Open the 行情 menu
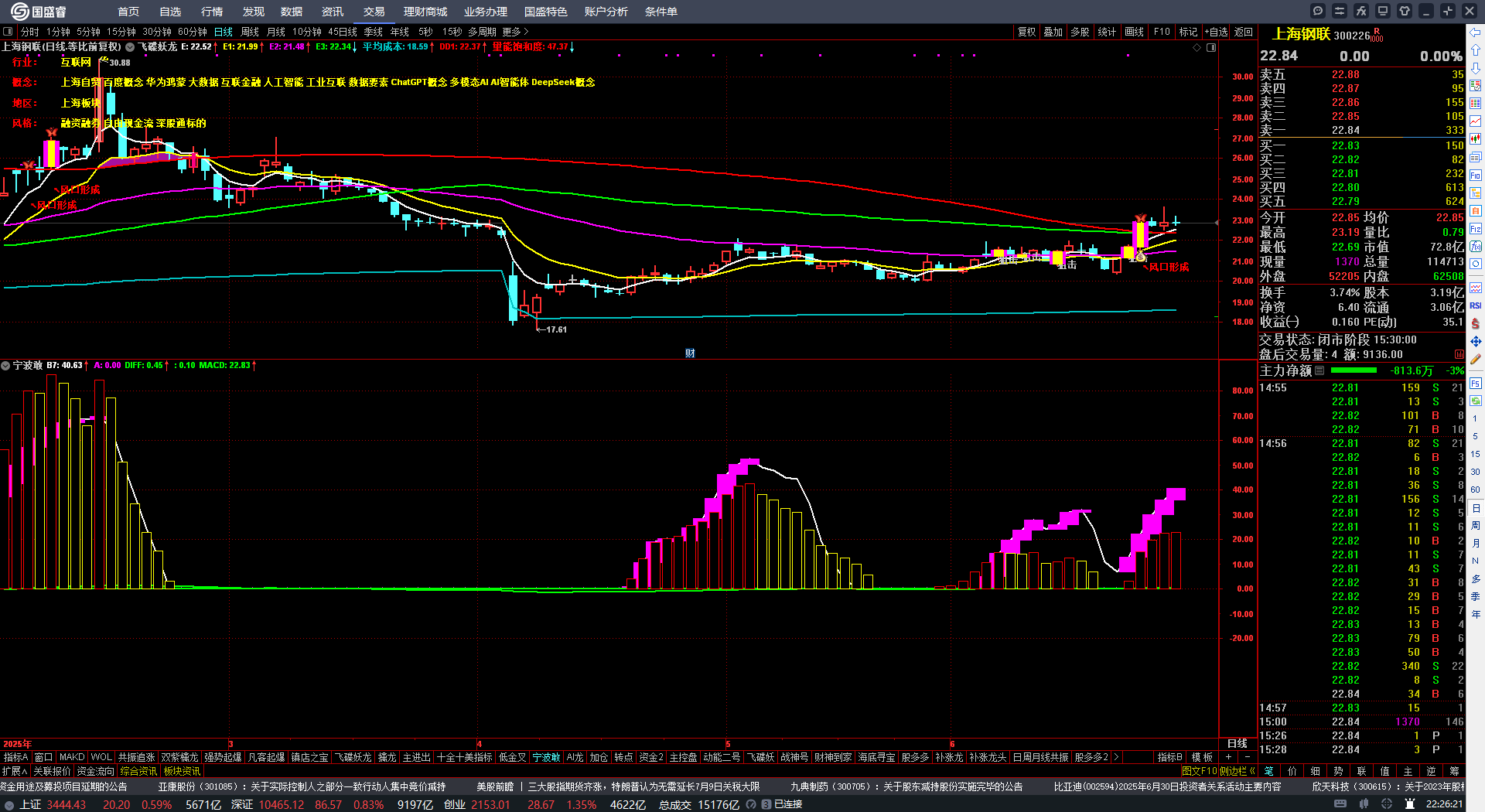The width and height of the screenshot is (1485, 812). click(212, 12)
